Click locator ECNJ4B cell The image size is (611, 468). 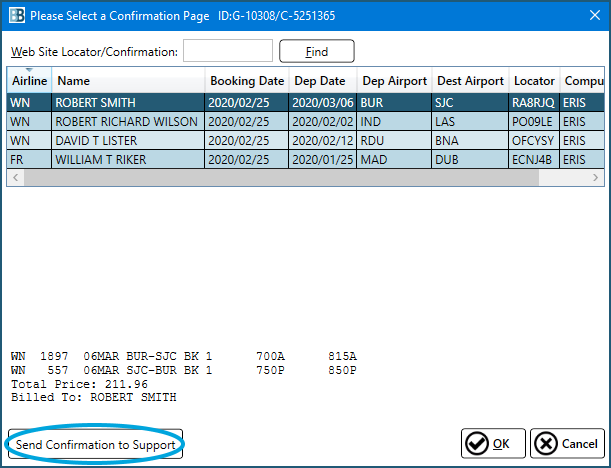coord(533,159)
